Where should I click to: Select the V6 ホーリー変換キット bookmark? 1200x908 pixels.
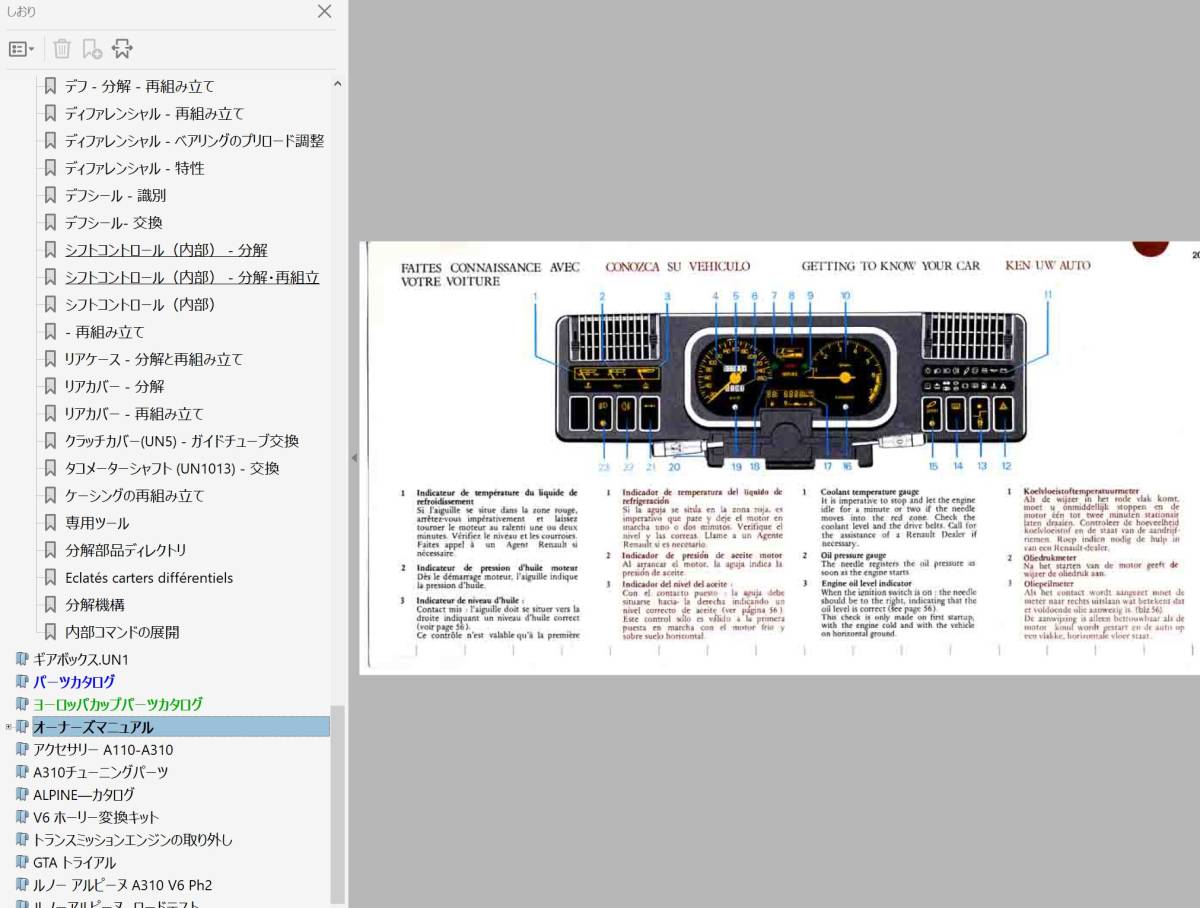(96, 817)
